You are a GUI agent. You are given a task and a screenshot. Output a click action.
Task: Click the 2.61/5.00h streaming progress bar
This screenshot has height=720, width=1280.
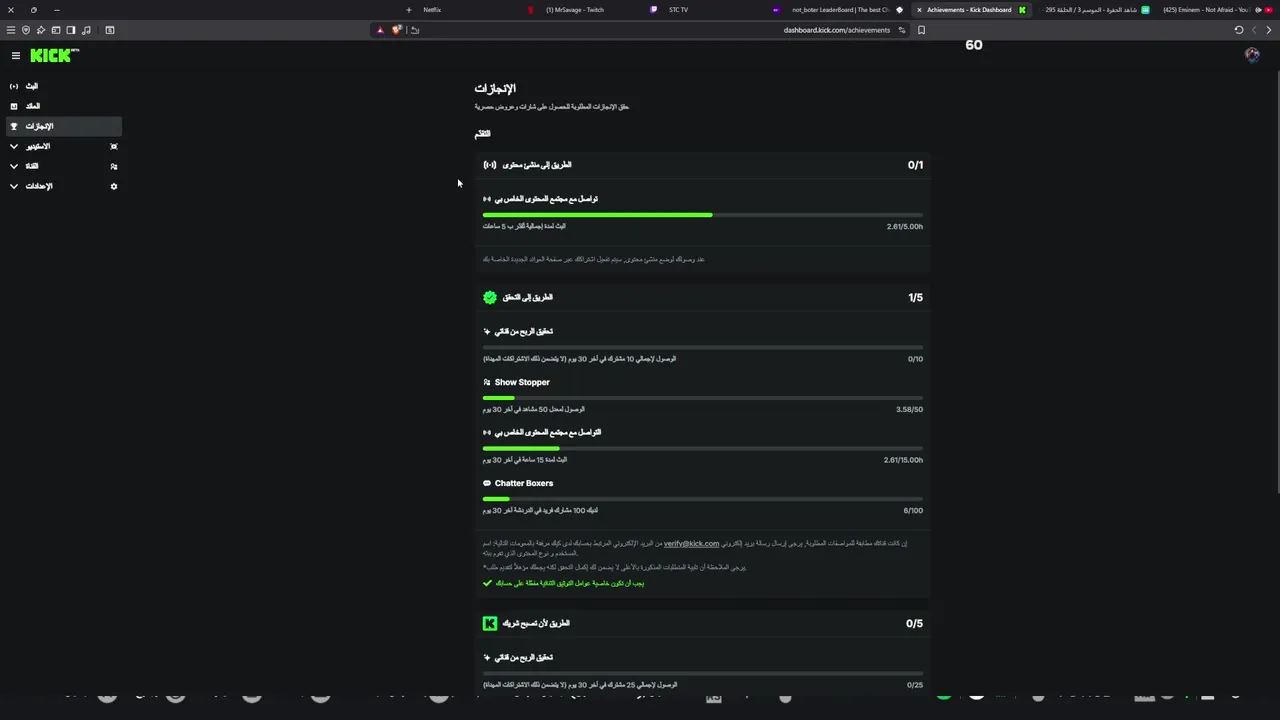(703, 215)
